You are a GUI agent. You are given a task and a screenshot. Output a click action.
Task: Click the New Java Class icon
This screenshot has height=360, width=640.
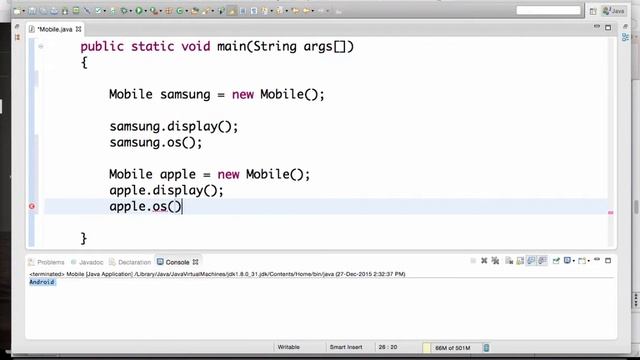point(180,11)
